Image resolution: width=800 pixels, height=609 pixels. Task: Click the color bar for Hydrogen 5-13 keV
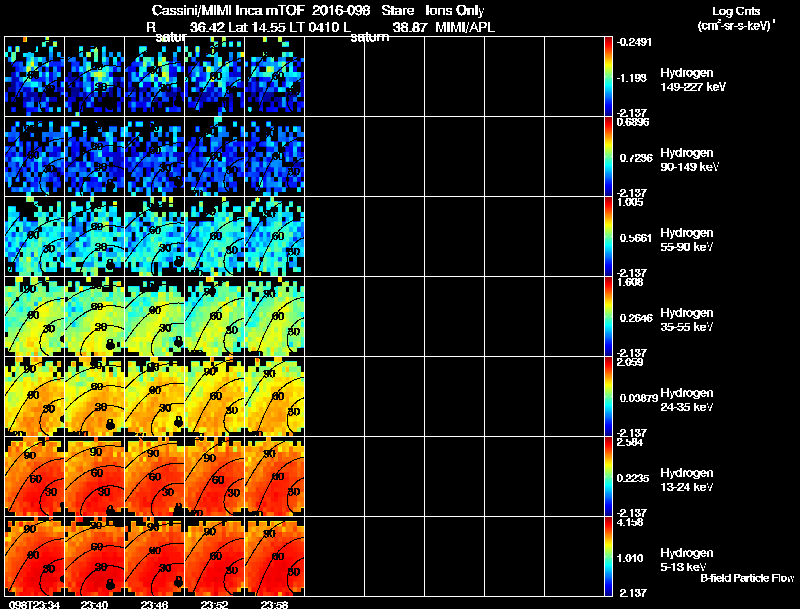click(x=608, y=557)
